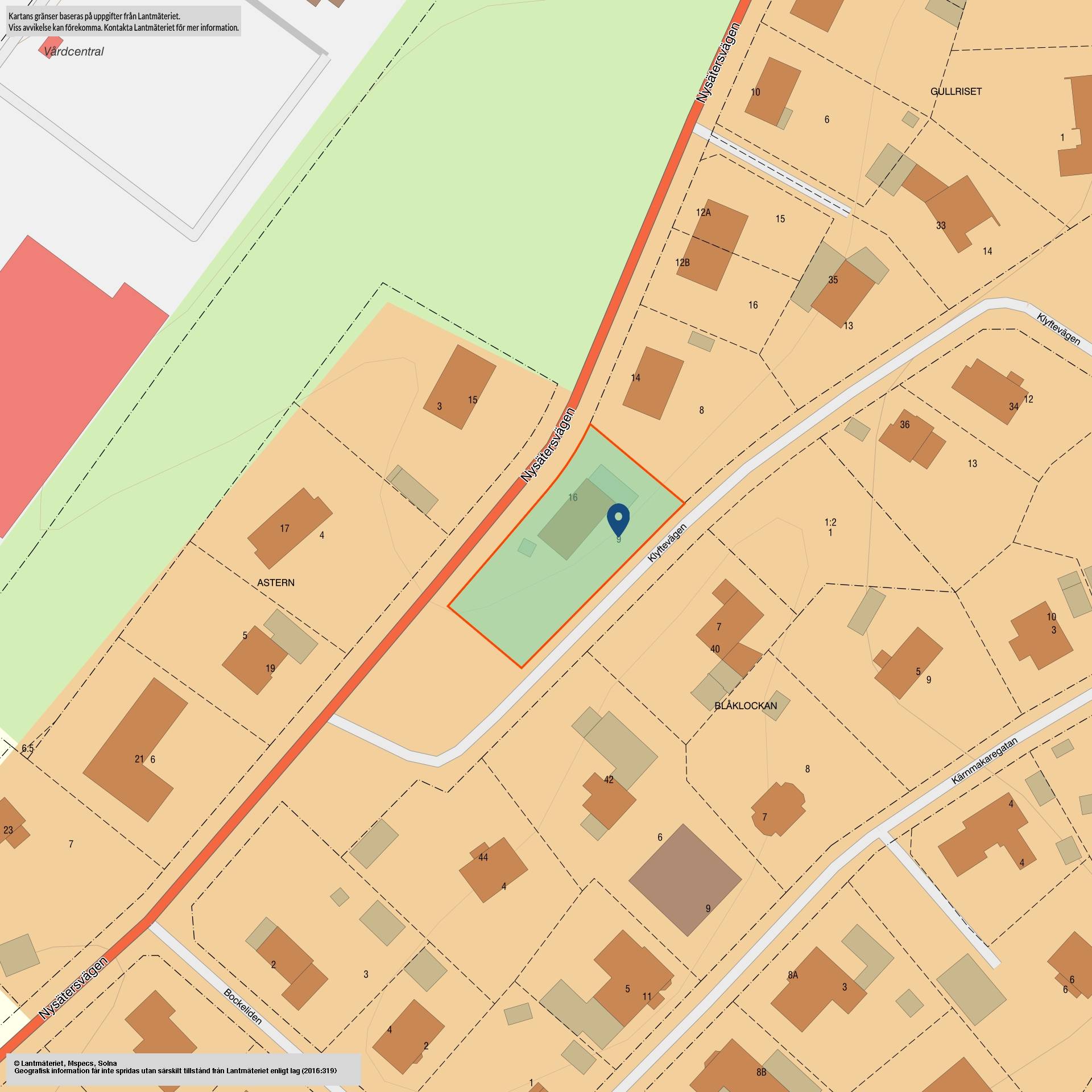The width and height of the screenshot is (1092, 1092).
Task: Click the Klyftevägen label beside highlighted parcel
Action: pos(668,543)
